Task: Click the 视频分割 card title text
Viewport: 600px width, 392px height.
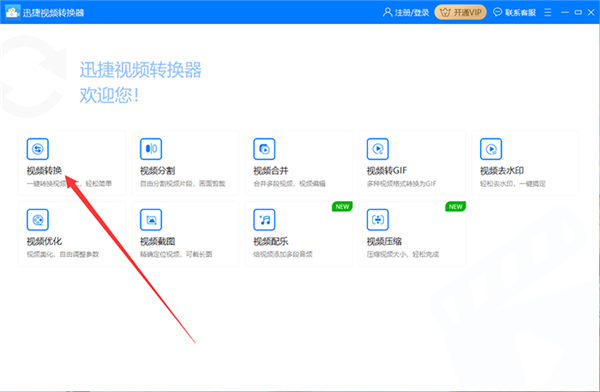Action: [157, 170]
